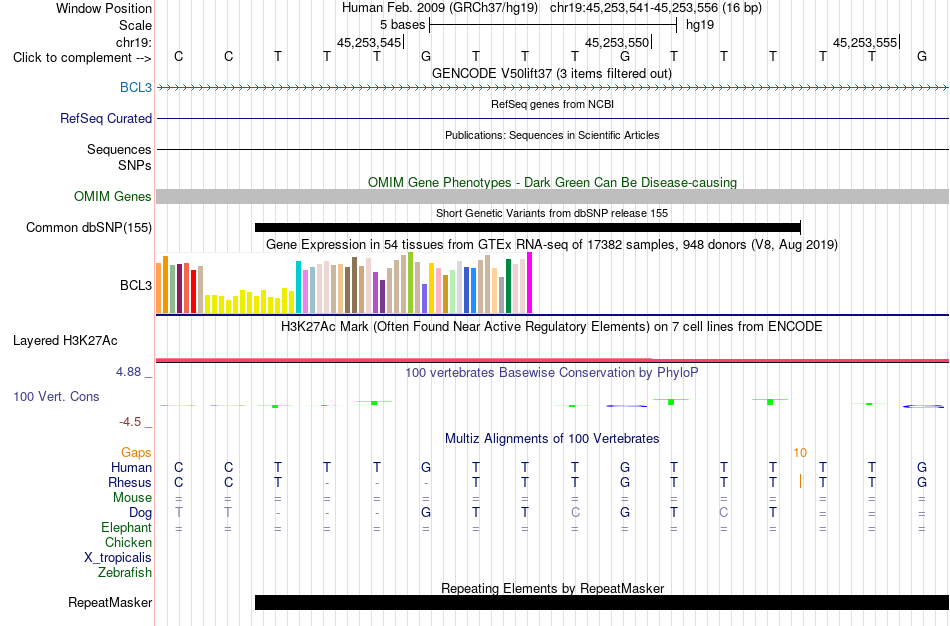Open the OMIM Genes track label
The width and height of the screenshot is (950, 626).
click(113, 196)
